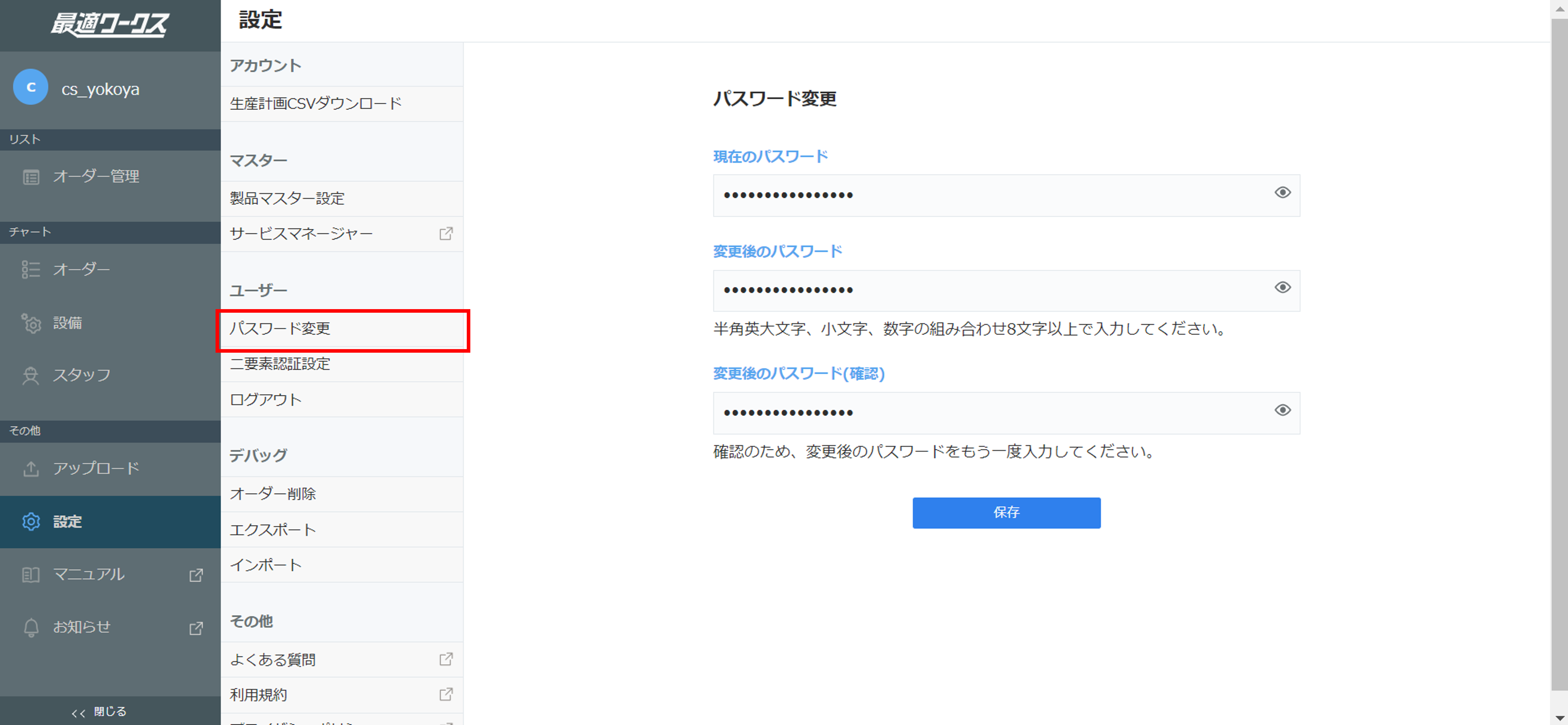
Task: Go to 設備 chart page
Action: pos(110,323)
